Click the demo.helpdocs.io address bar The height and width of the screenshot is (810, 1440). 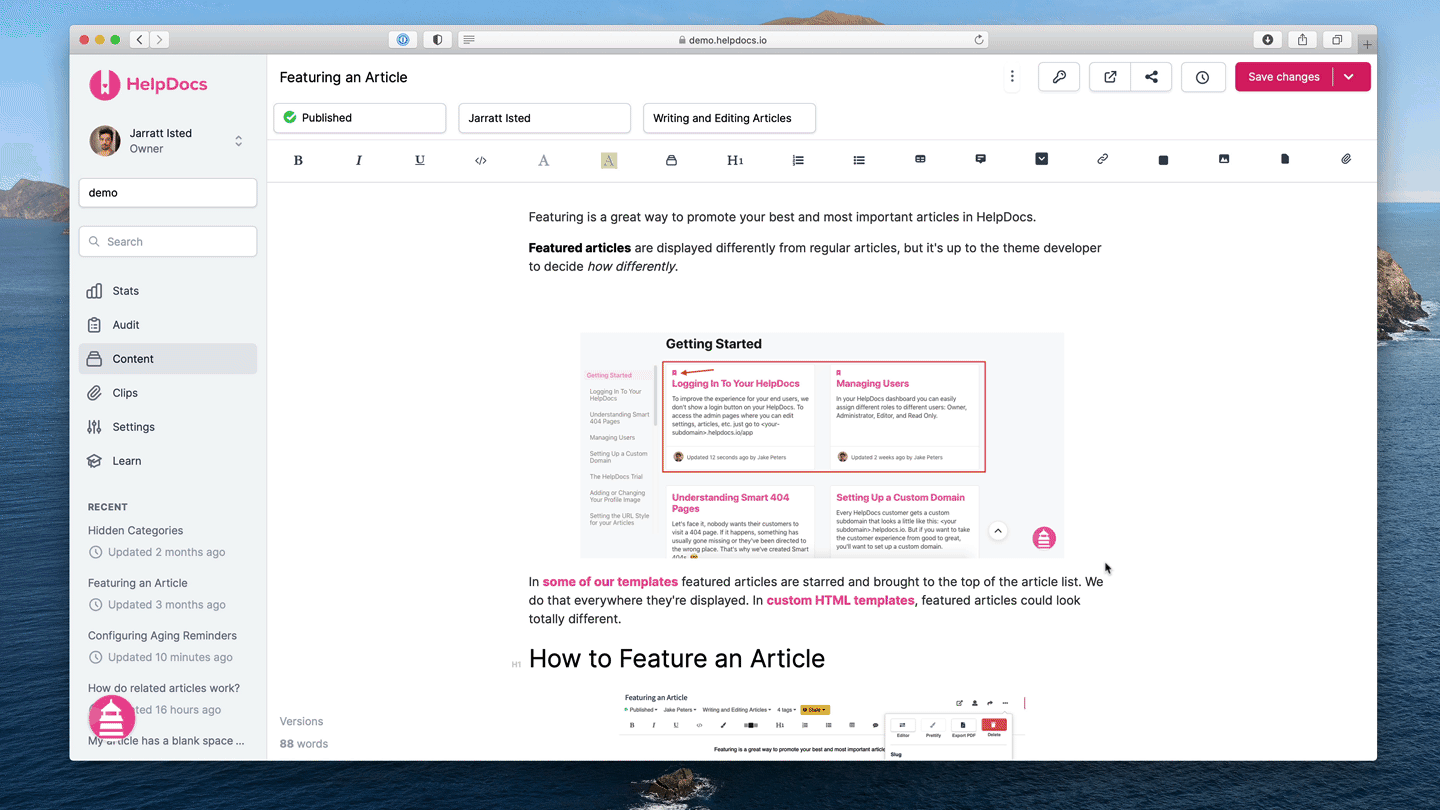pyautogui.click(x=724, y=40)
